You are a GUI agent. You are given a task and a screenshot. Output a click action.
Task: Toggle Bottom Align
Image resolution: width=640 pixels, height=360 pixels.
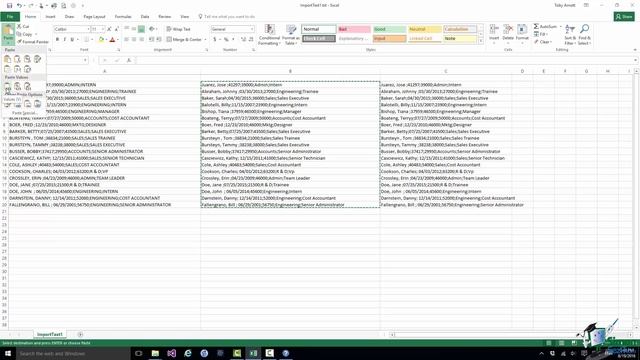point(141,29)
